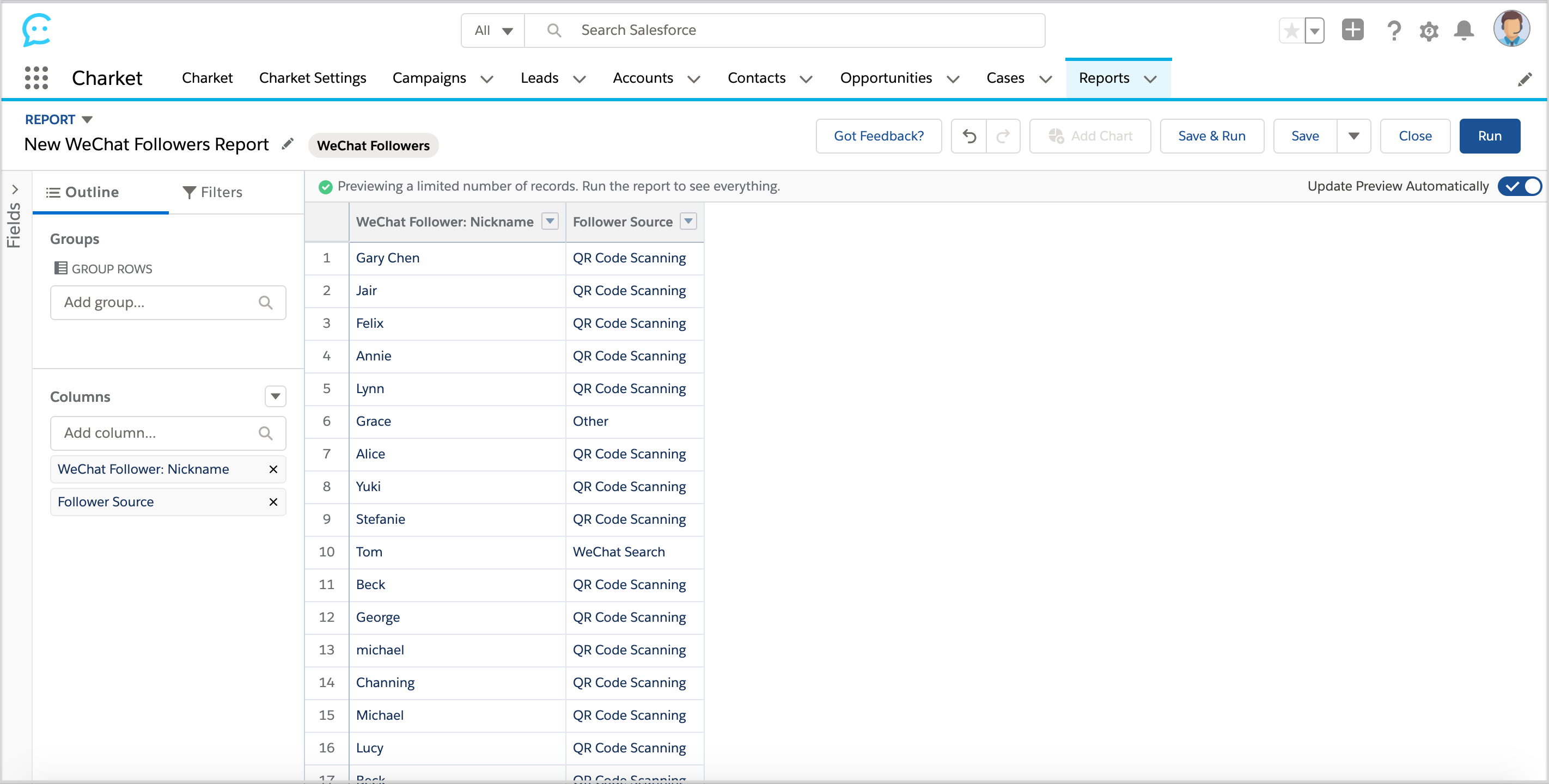This screenshot has width=1549, height=784.
Task: Click the Undo arrow button
Action: [969, 137]
